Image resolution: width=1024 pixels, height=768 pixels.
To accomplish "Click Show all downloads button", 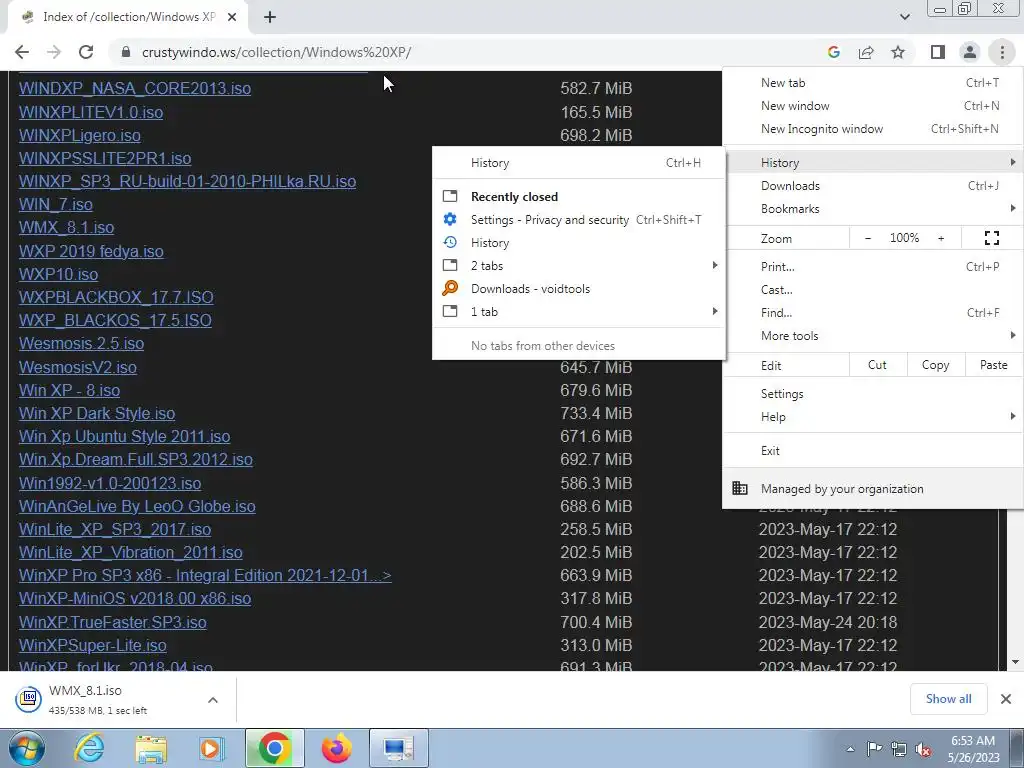I will (x=948, y=699).
